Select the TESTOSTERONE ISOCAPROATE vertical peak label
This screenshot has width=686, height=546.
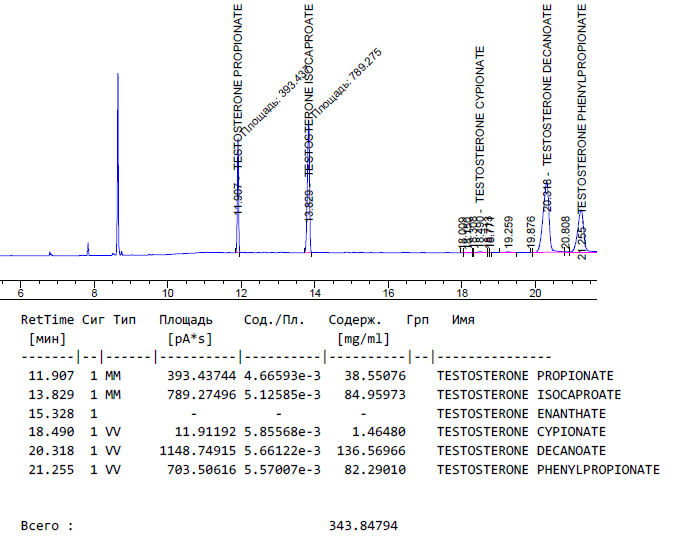(309, 84)
